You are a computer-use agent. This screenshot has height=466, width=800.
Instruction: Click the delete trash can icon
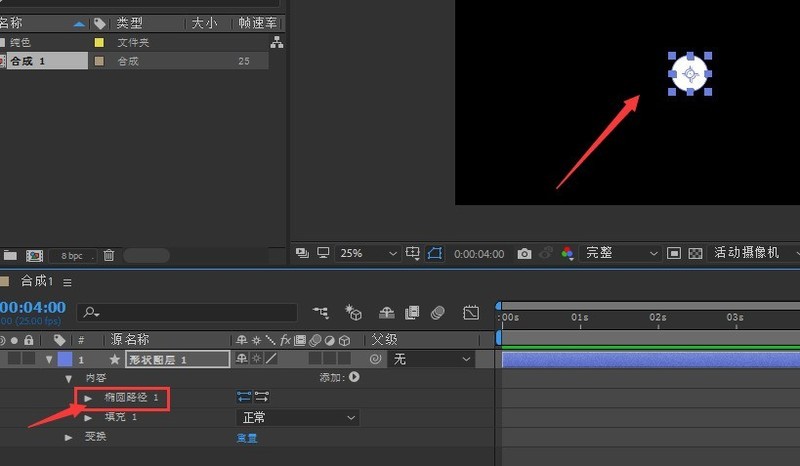pyautogui.click(x=109, y=255)
